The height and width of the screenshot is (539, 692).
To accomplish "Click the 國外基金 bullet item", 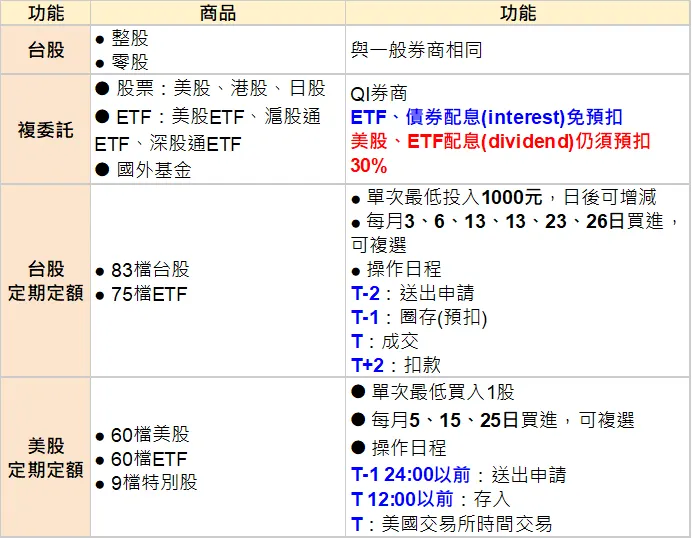I will [154, 170].
